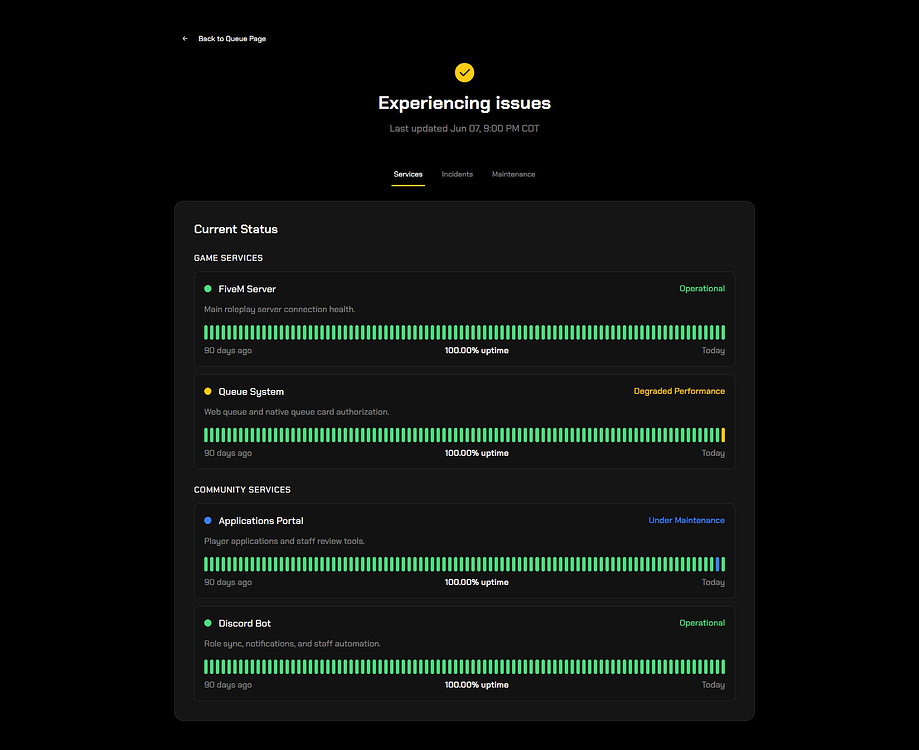Click the yellow checkmark status icon

pos(464,73)
